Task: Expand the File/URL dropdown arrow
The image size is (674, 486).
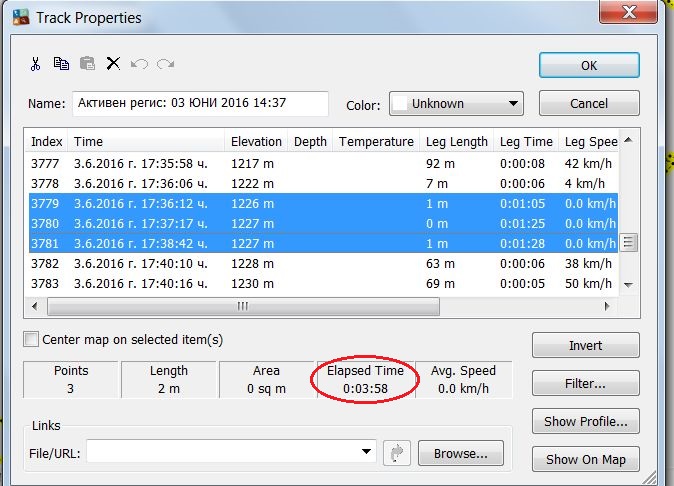Action: (x=366, y=452)
